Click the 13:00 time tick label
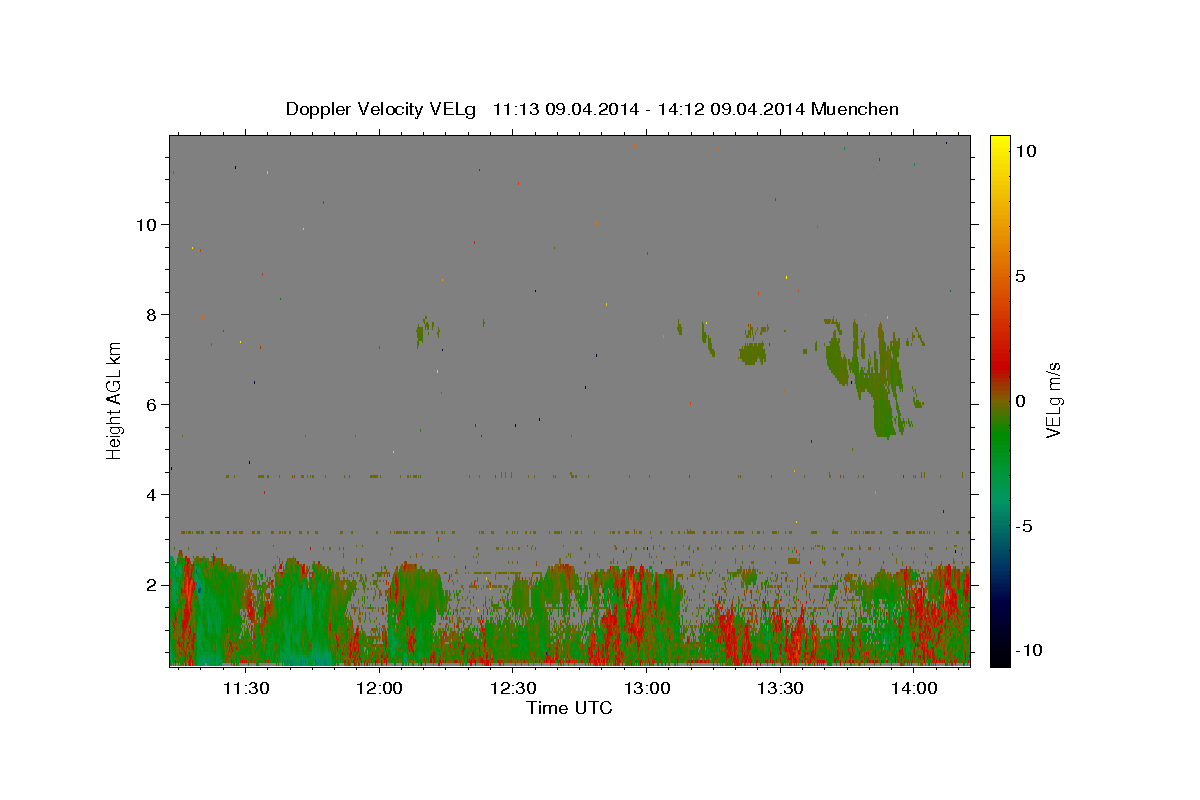Viewport: 1200px width, 800px height. click(x=647, y=688)
